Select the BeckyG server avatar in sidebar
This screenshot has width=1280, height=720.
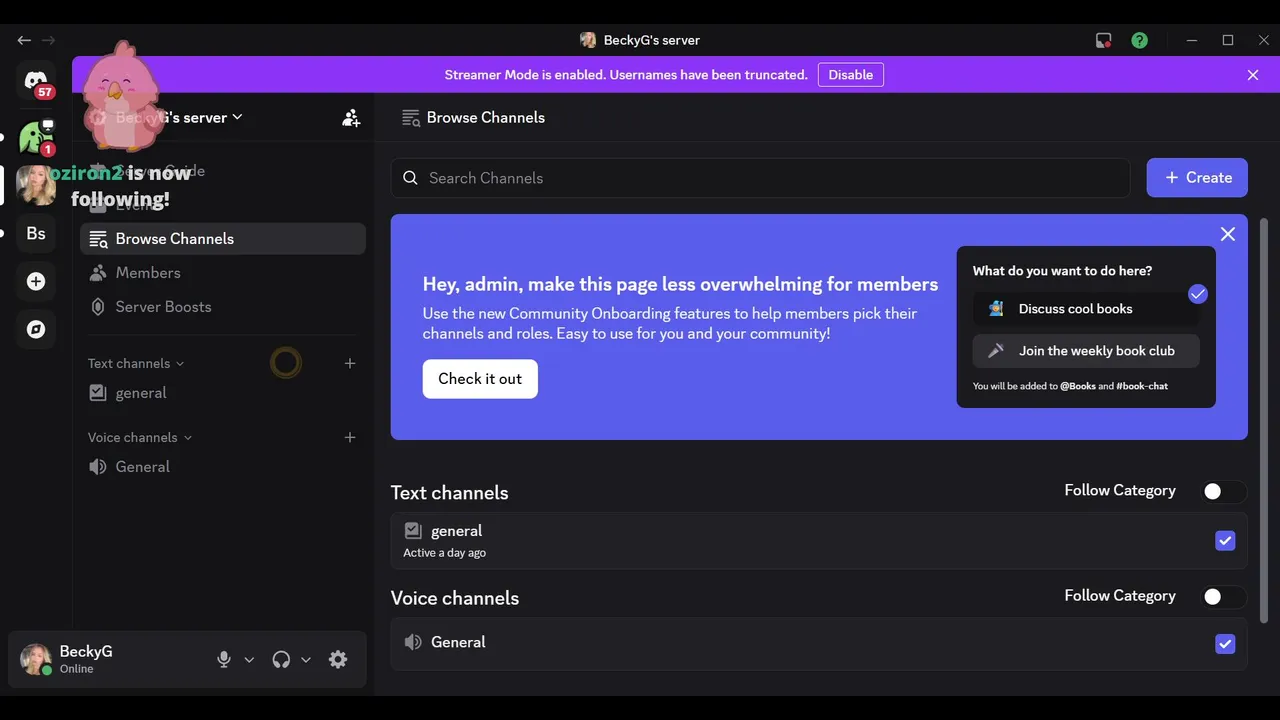click(x=36, y=185)
